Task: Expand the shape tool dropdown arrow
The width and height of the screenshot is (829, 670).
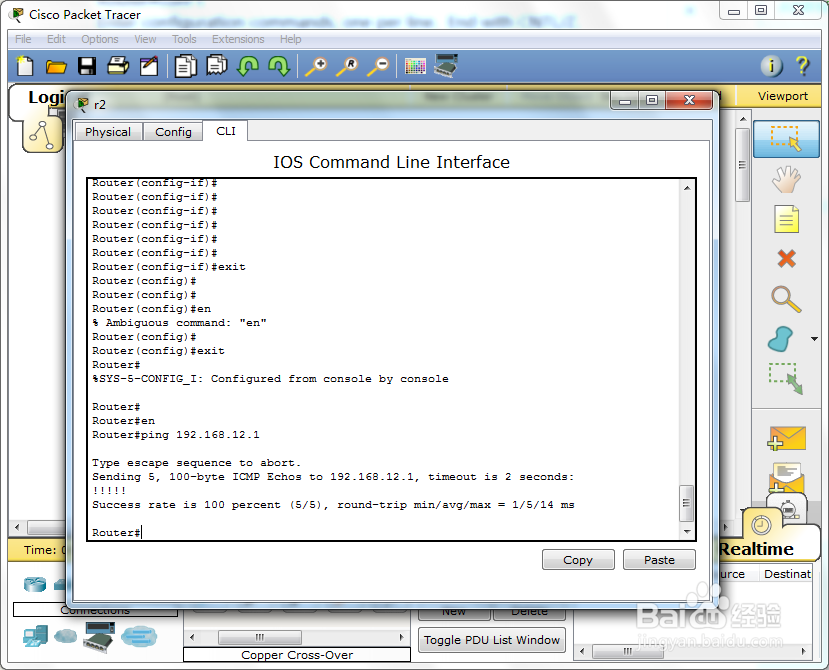Action: (x=814, y=339)
